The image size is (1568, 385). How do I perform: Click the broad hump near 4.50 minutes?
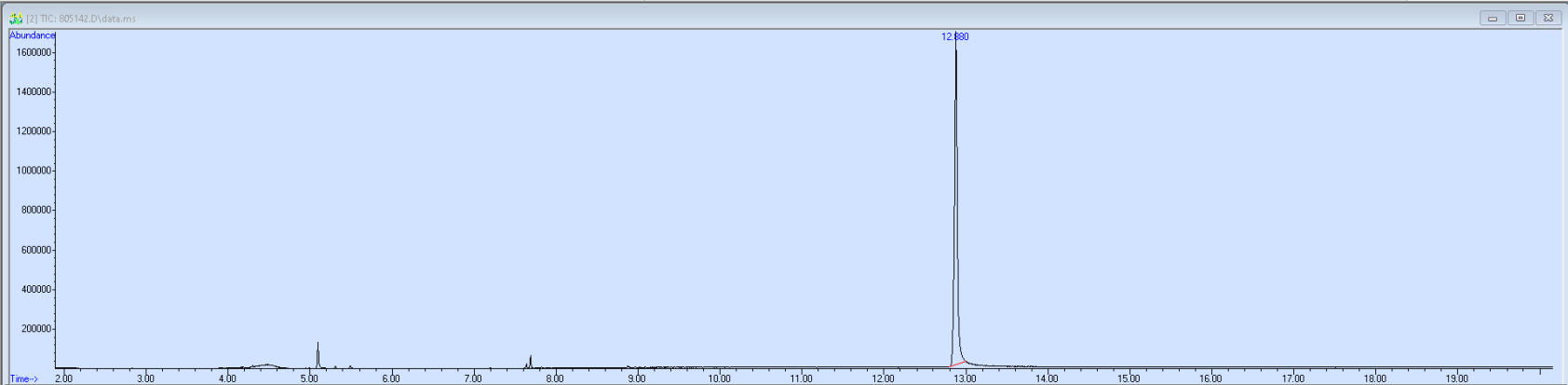(266, 365)
